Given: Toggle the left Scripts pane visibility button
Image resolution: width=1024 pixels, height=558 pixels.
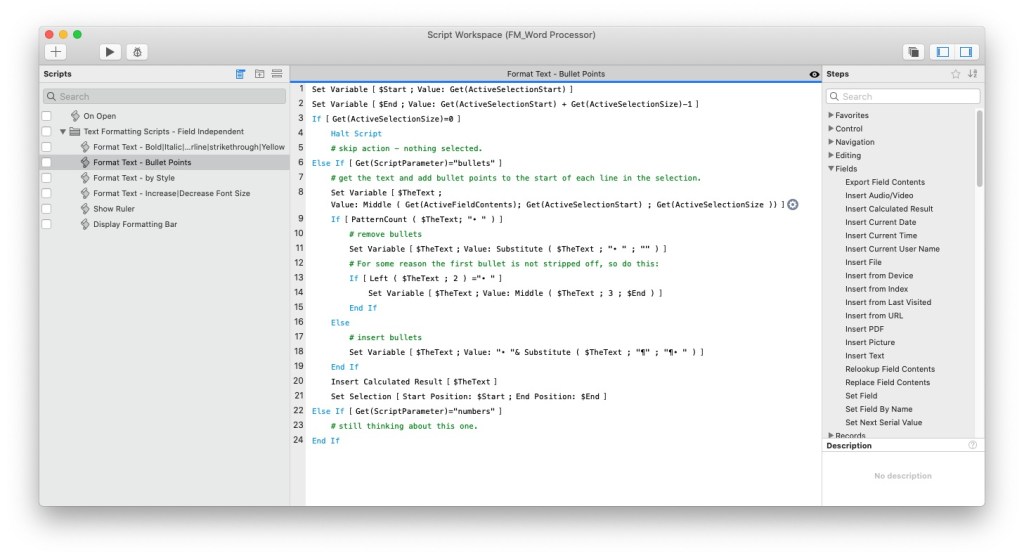Looking at the screenshot, I should click(x=941, y=51).
